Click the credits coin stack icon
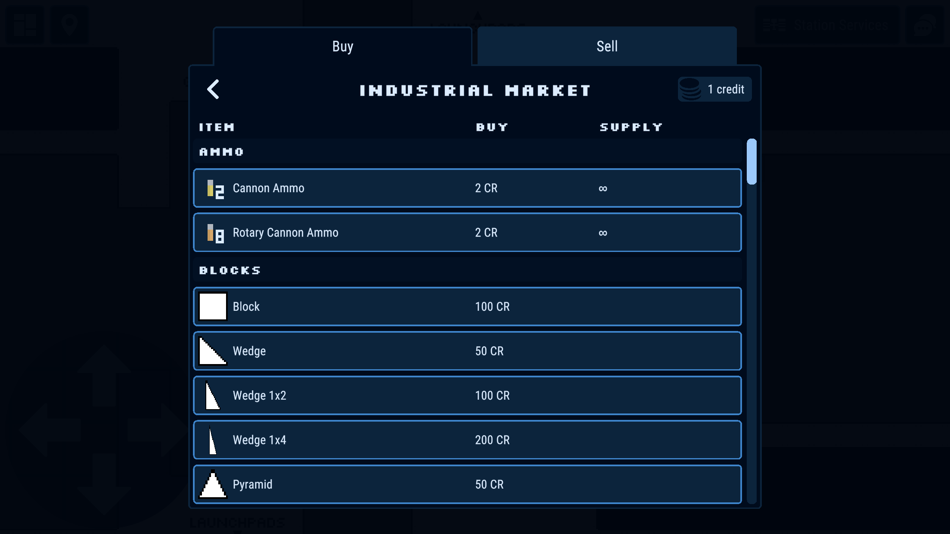 pos(689,89)
